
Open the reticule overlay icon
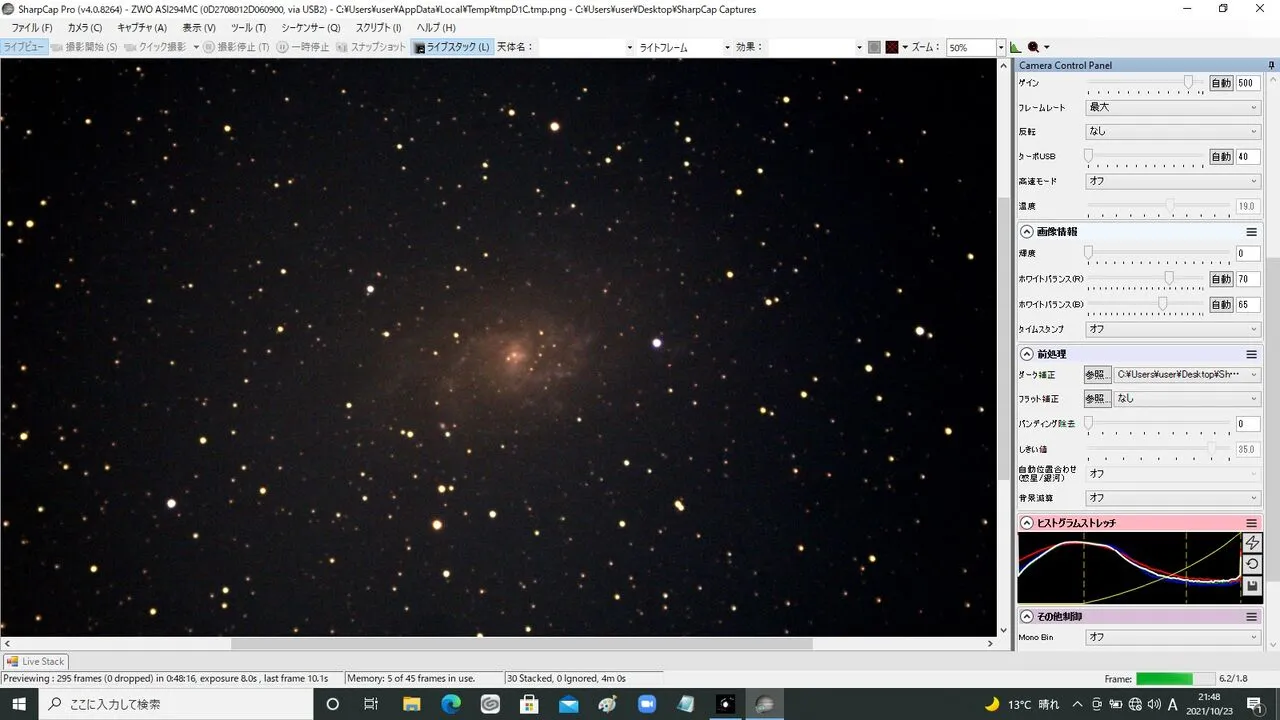click(892, 47)
